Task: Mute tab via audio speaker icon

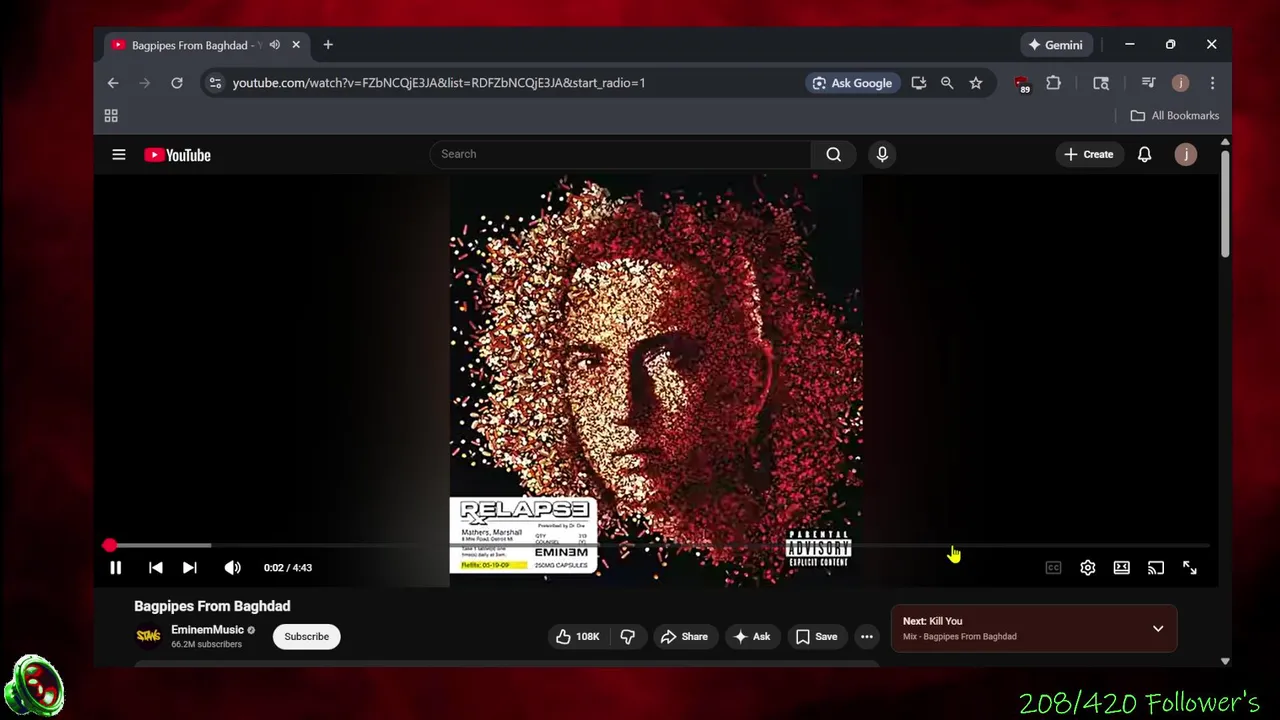Action: [274, 45]
